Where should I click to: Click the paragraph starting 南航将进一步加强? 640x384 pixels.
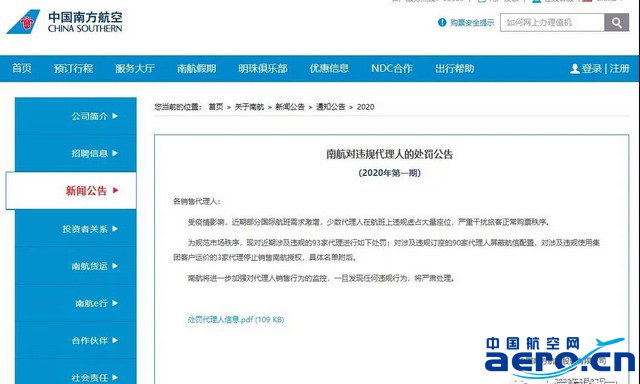[321, 279]
